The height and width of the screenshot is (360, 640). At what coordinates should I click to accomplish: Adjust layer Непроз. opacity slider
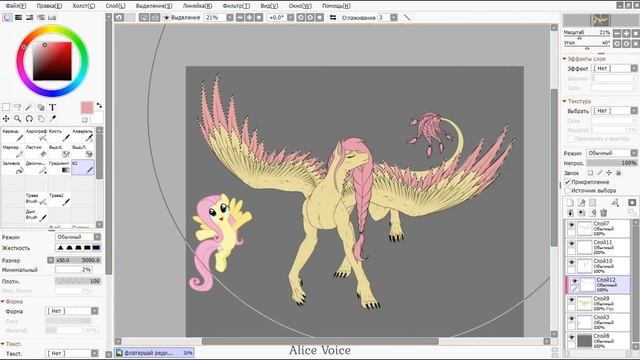(x=612, y=163)
